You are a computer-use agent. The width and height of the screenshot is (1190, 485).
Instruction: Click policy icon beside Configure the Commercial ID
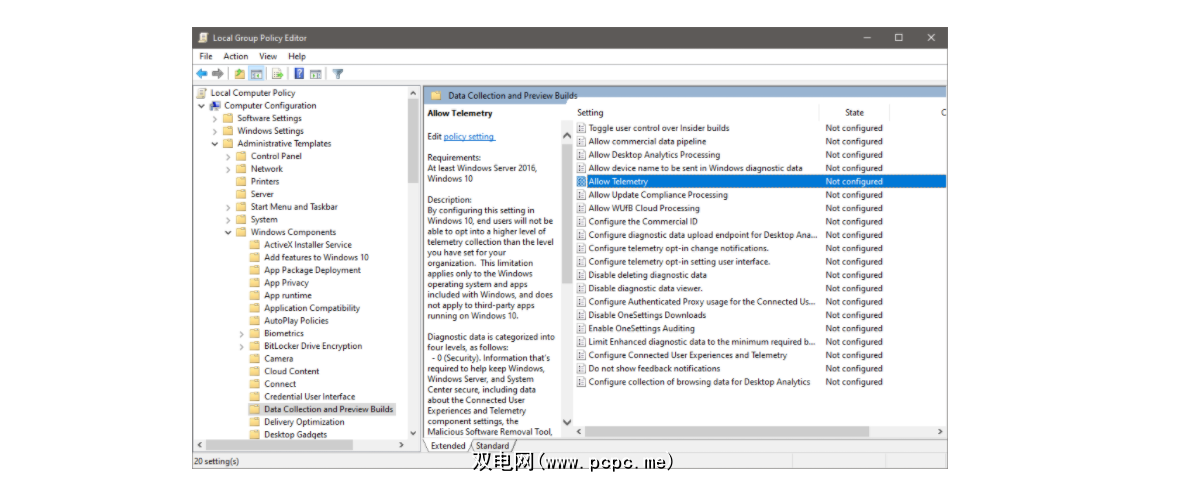coord(581,222)
